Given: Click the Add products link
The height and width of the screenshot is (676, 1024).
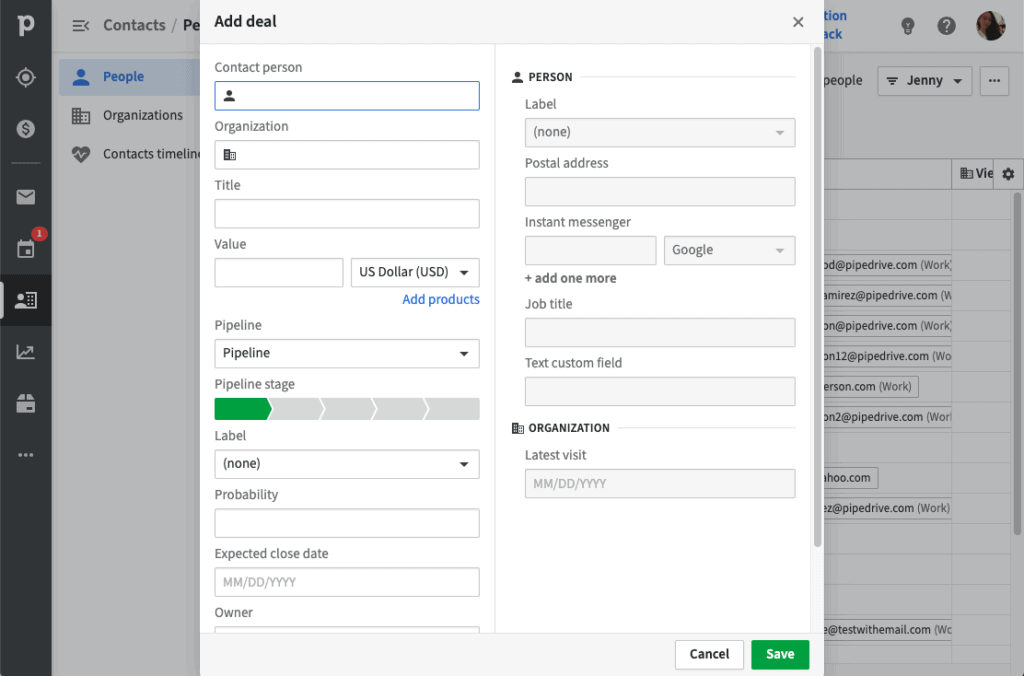Looking at the screenshot, I should pyautogui.click(x=440, y=299).
